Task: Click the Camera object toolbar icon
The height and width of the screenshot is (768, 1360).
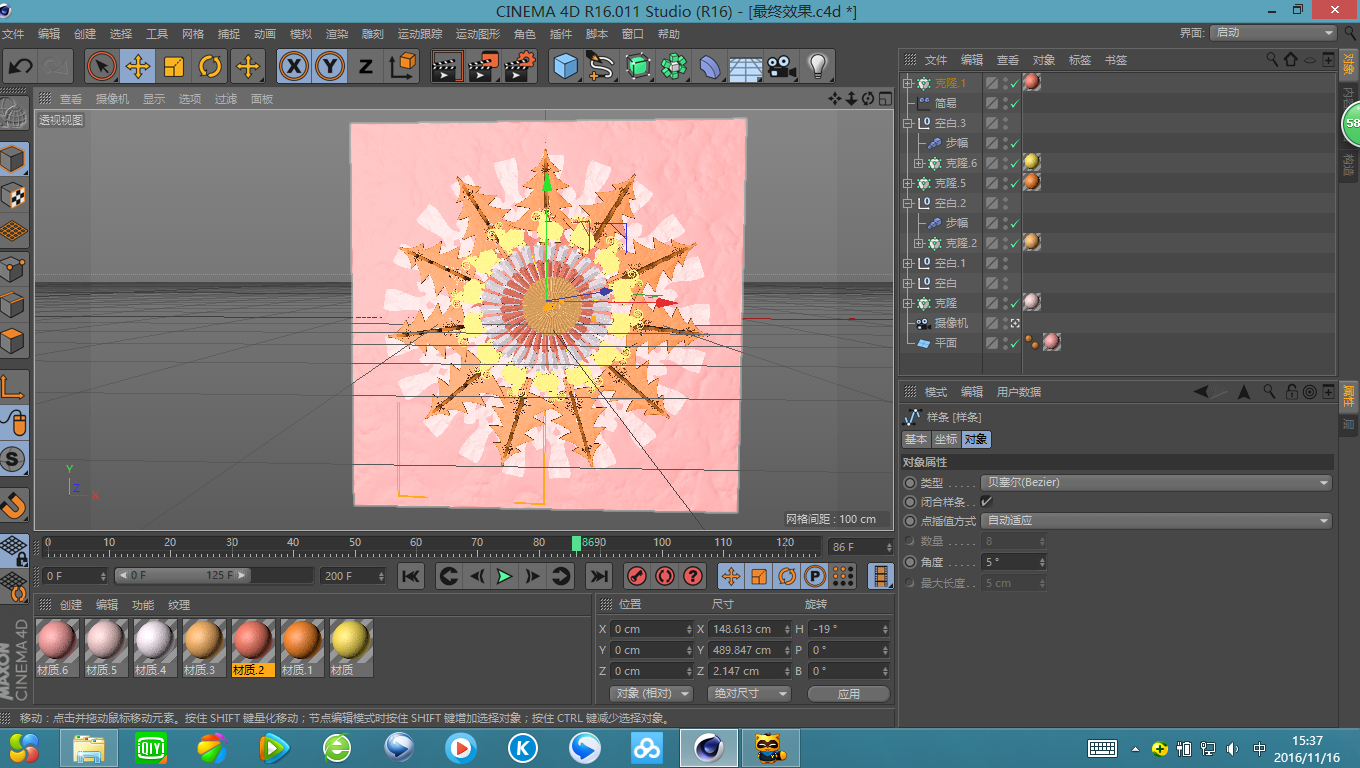Action: pyautogui.click(x=781, y=67)
